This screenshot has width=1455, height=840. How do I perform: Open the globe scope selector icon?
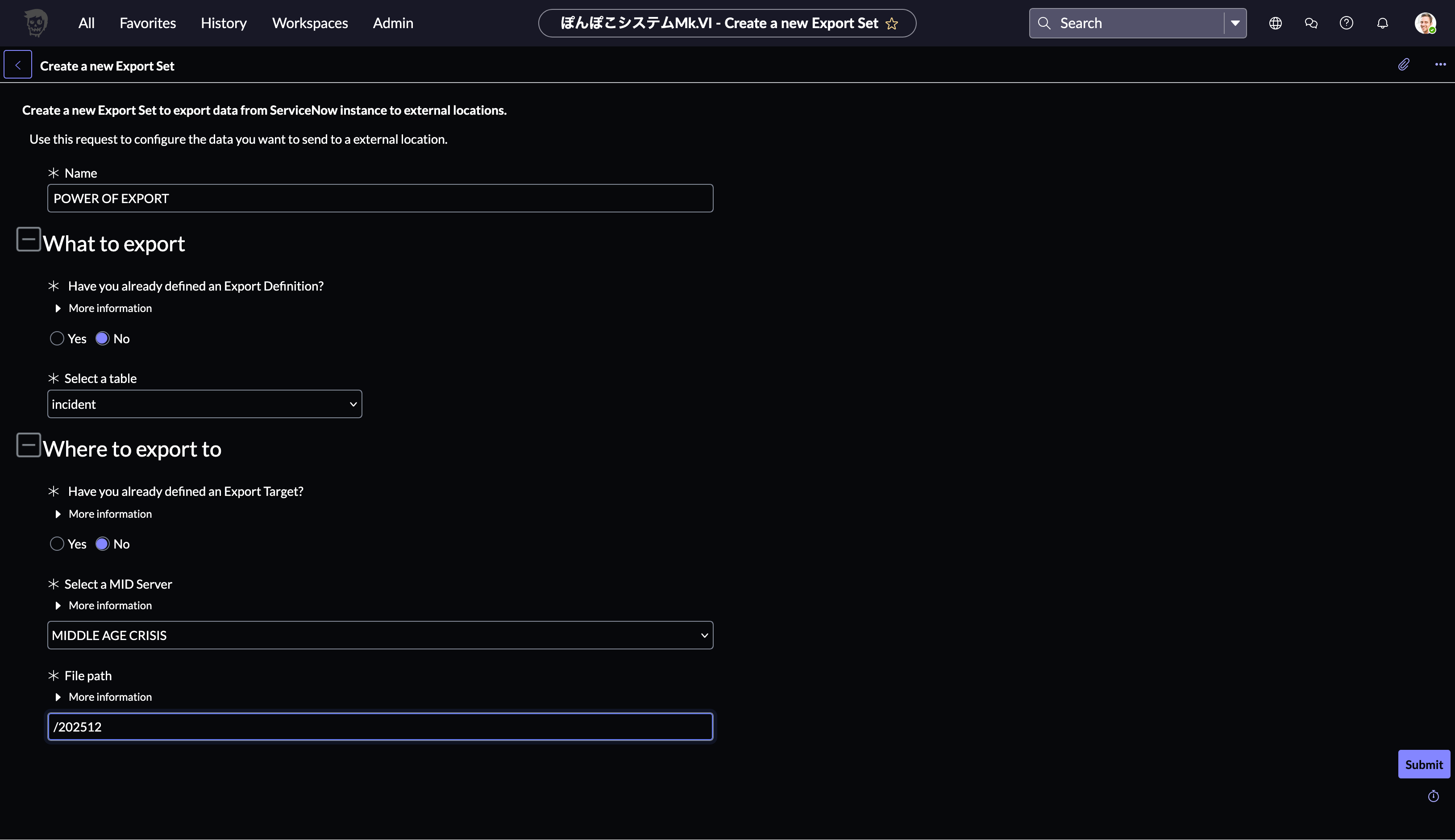tap(1275, 23)
